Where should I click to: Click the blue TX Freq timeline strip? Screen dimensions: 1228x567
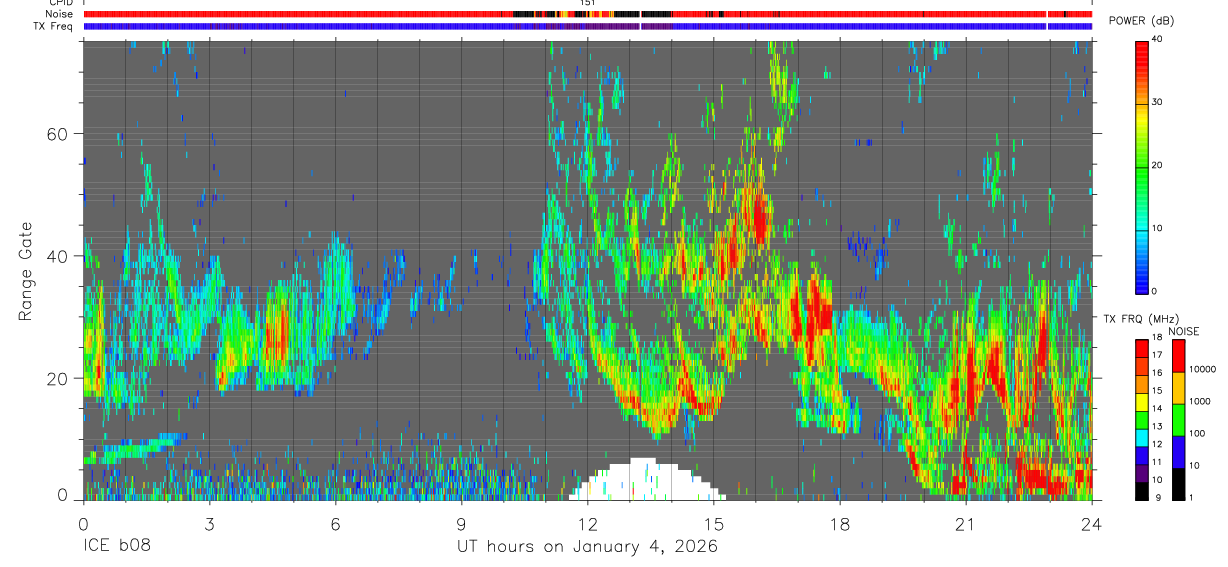[x=588, y=26]
